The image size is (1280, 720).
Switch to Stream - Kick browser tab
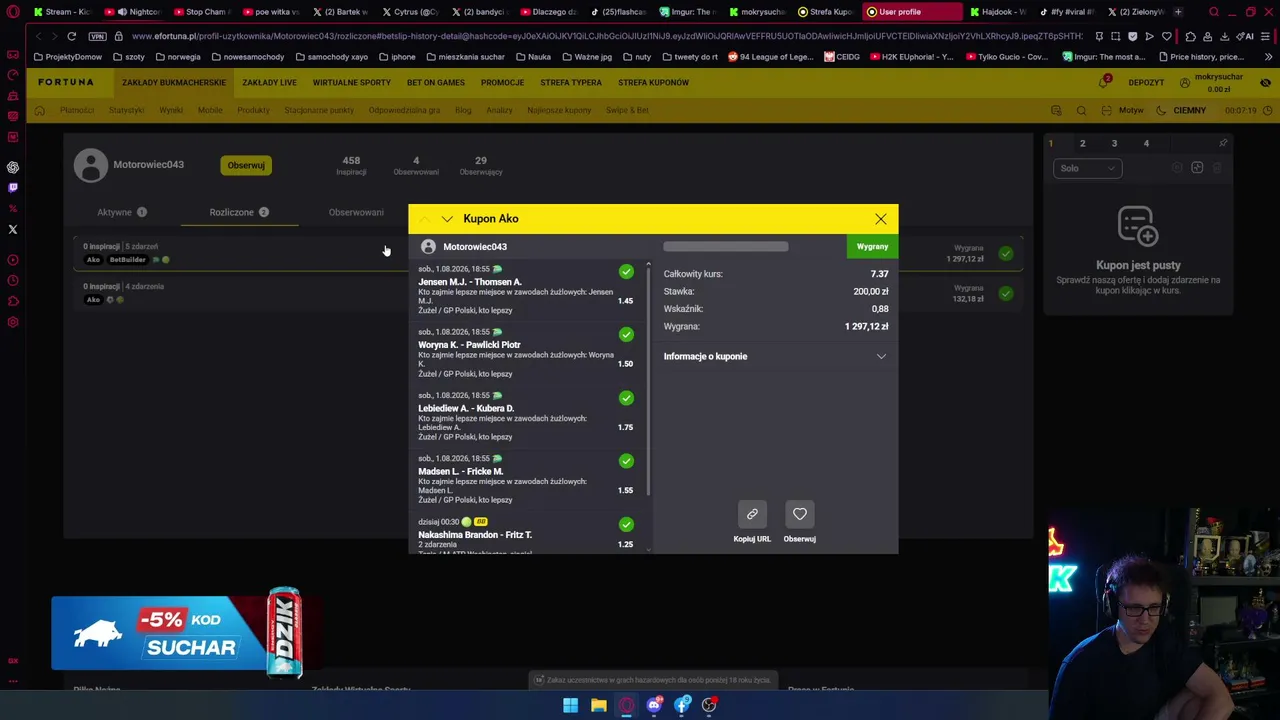click(x=60, y=12)
